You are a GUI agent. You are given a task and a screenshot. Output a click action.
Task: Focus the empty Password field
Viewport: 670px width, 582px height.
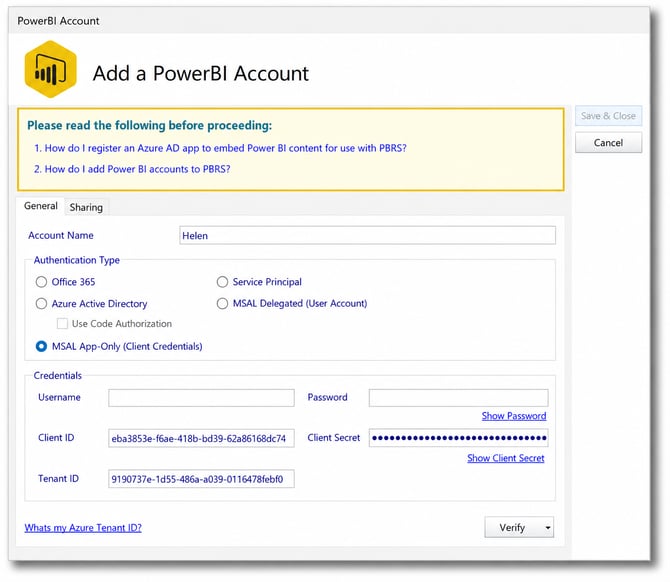pyautogui.click(x=458, y=398)
